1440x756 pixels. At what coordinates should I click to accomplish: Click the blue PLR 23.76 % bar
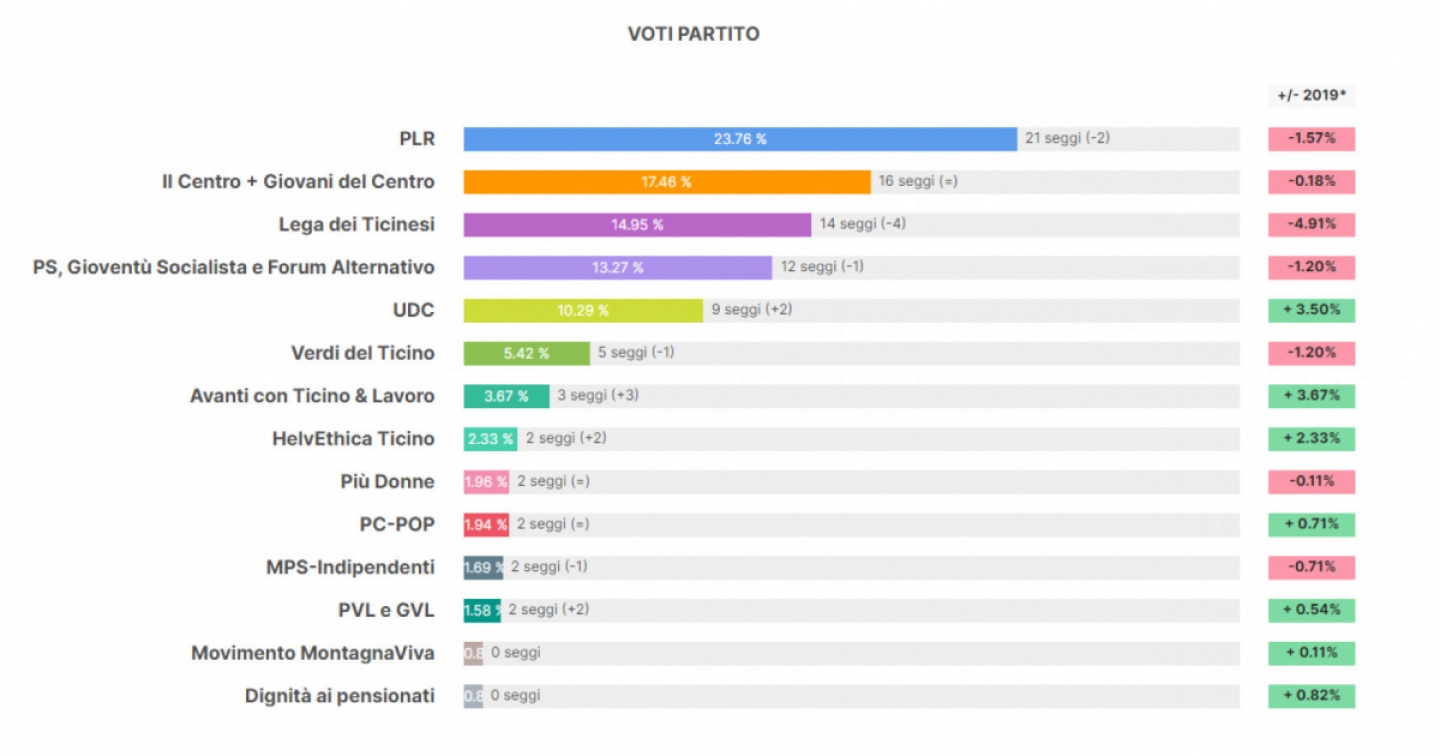coord(740,139)
